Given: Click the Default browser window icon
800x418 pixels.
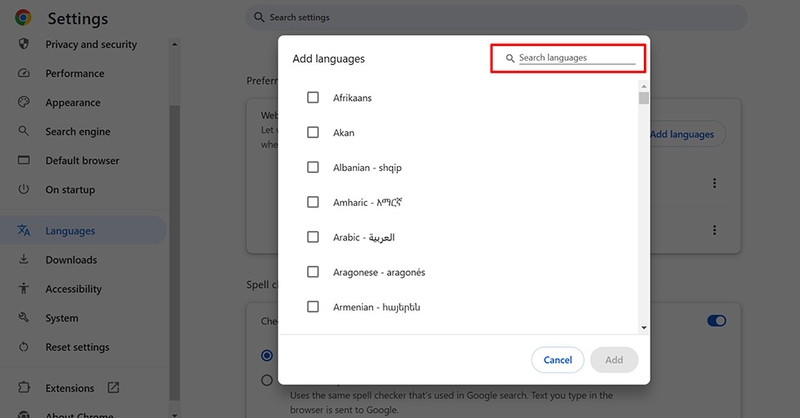Looking at the screenshot, I should coord(23,160).
